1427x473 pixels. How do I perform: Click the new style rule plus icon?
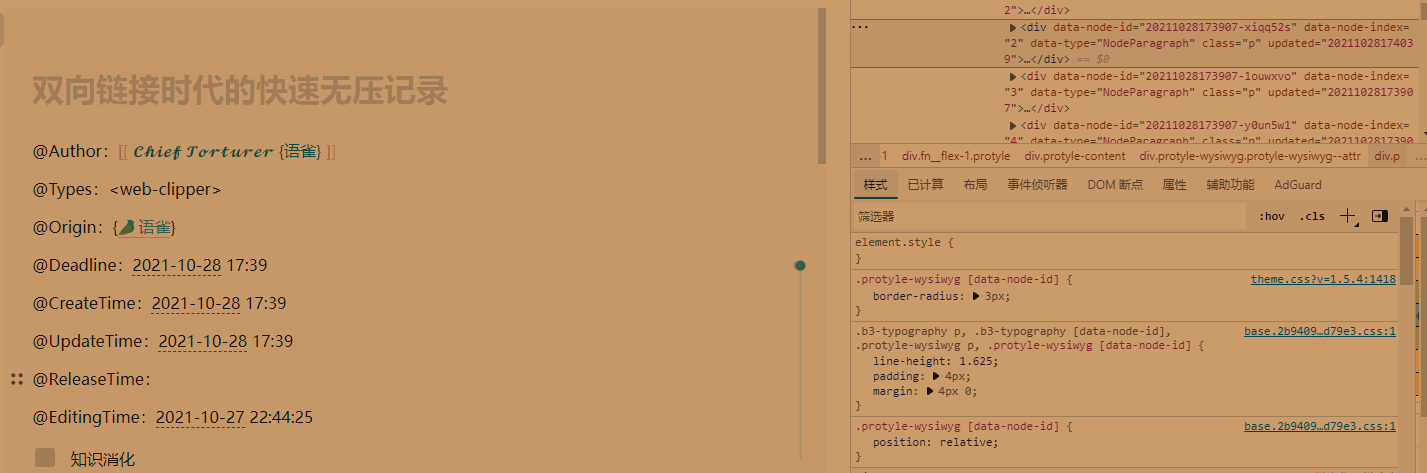pos(1348,216)
